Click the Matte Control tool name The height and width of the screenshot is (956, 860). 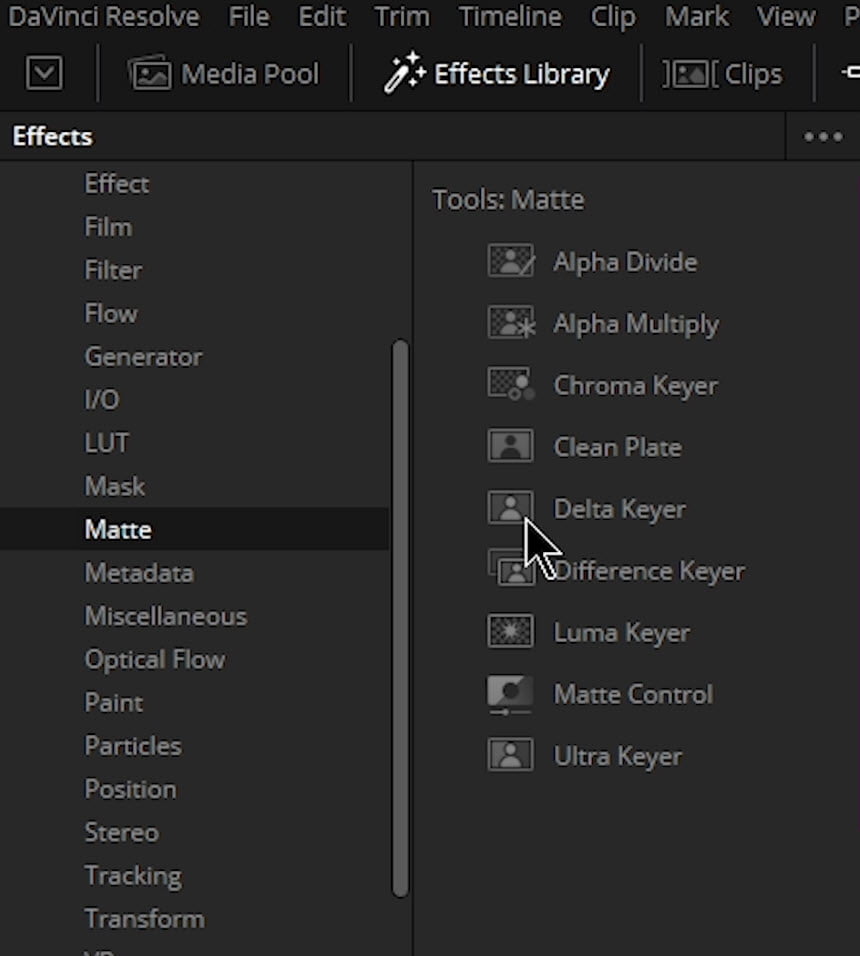coord(633,694)
